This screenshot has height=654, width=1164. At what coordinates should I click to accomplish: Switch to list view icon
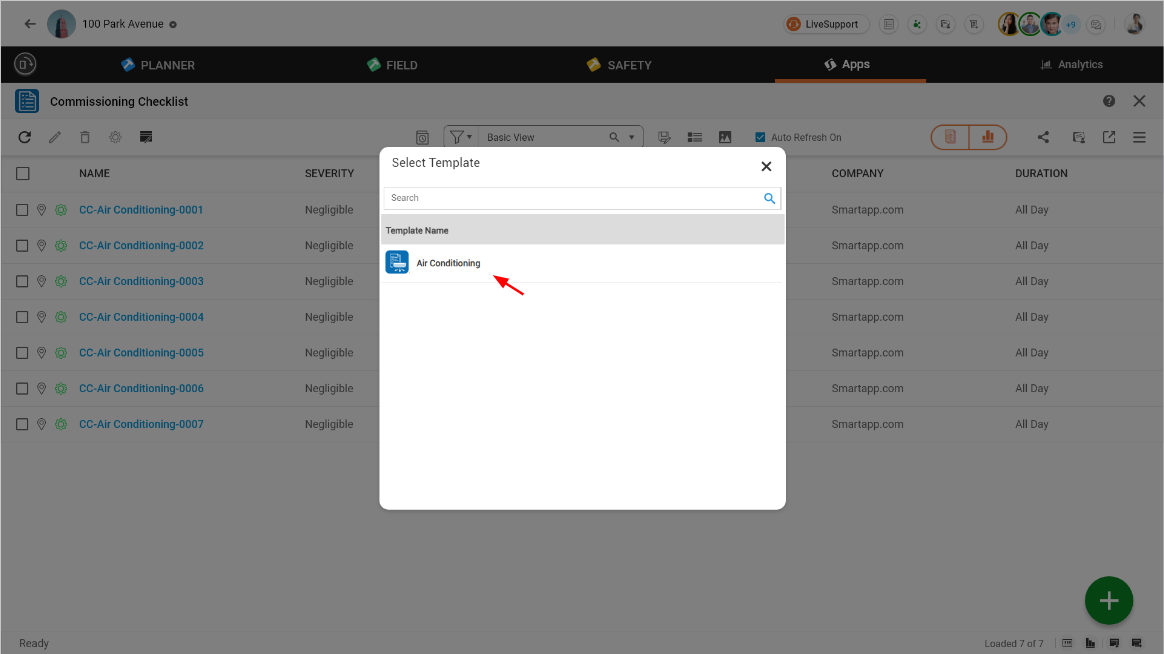pos(695,137)
